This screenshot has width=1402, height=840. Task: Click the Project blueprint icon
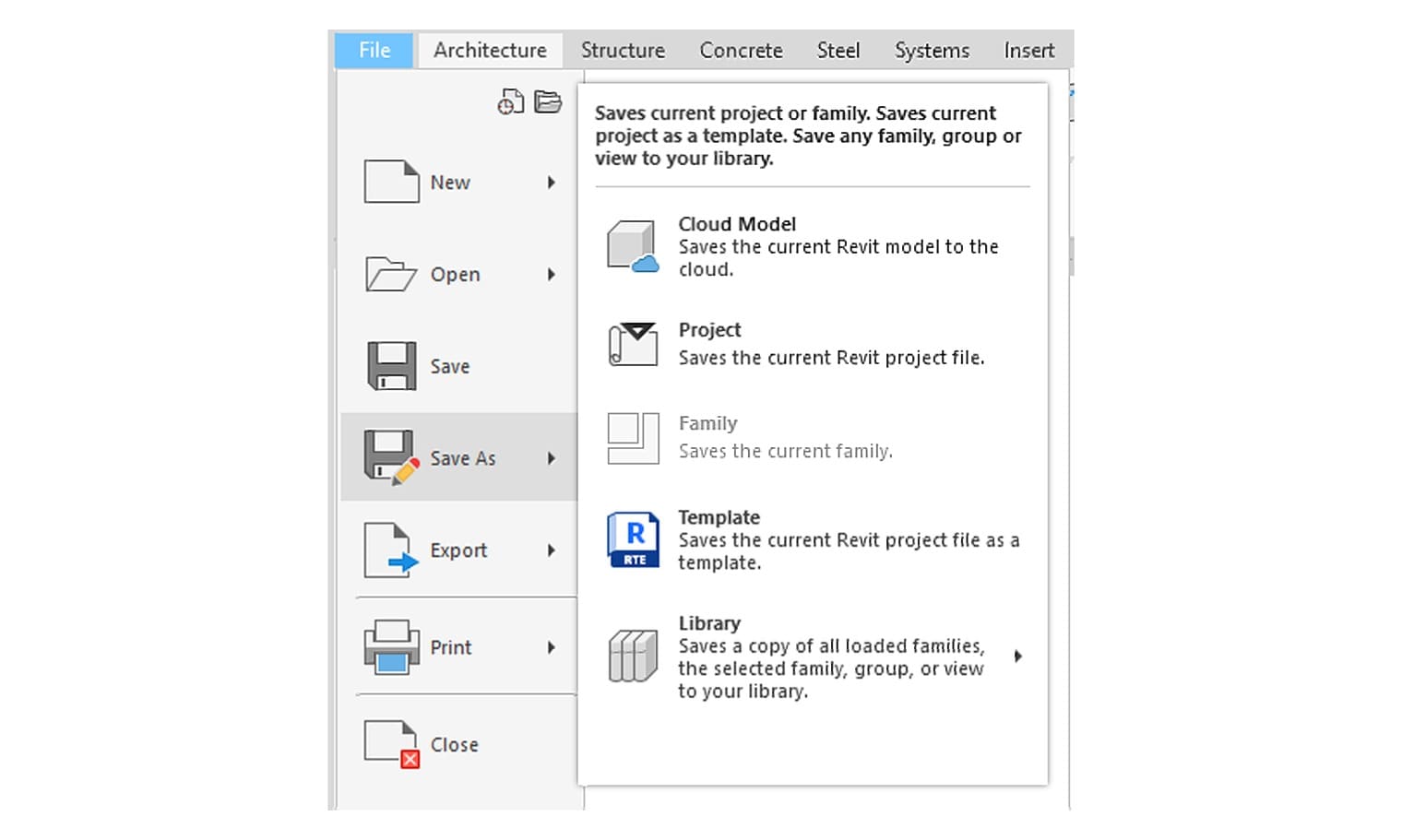633,344
